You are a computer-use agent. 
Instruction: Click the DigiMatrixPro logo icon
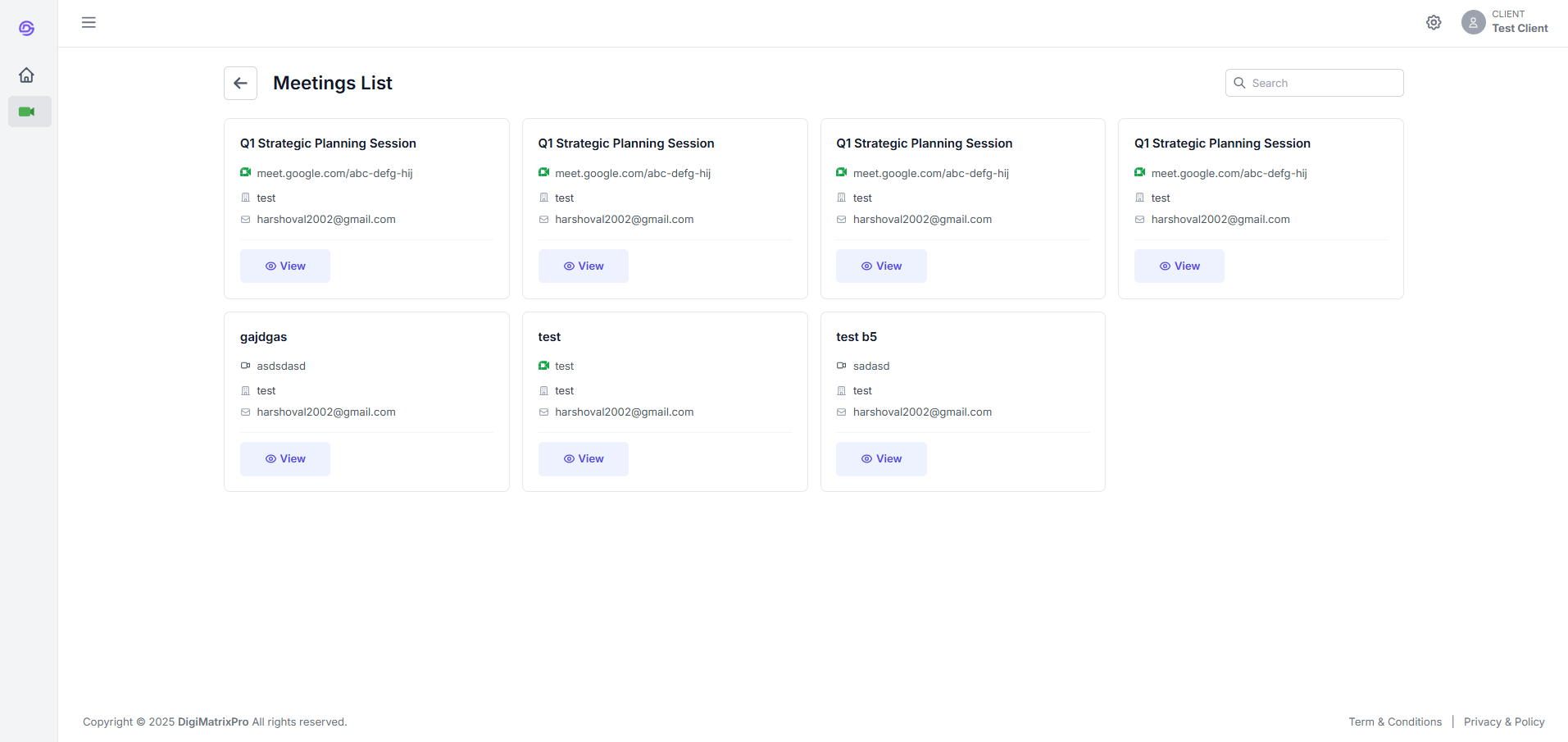26,29
